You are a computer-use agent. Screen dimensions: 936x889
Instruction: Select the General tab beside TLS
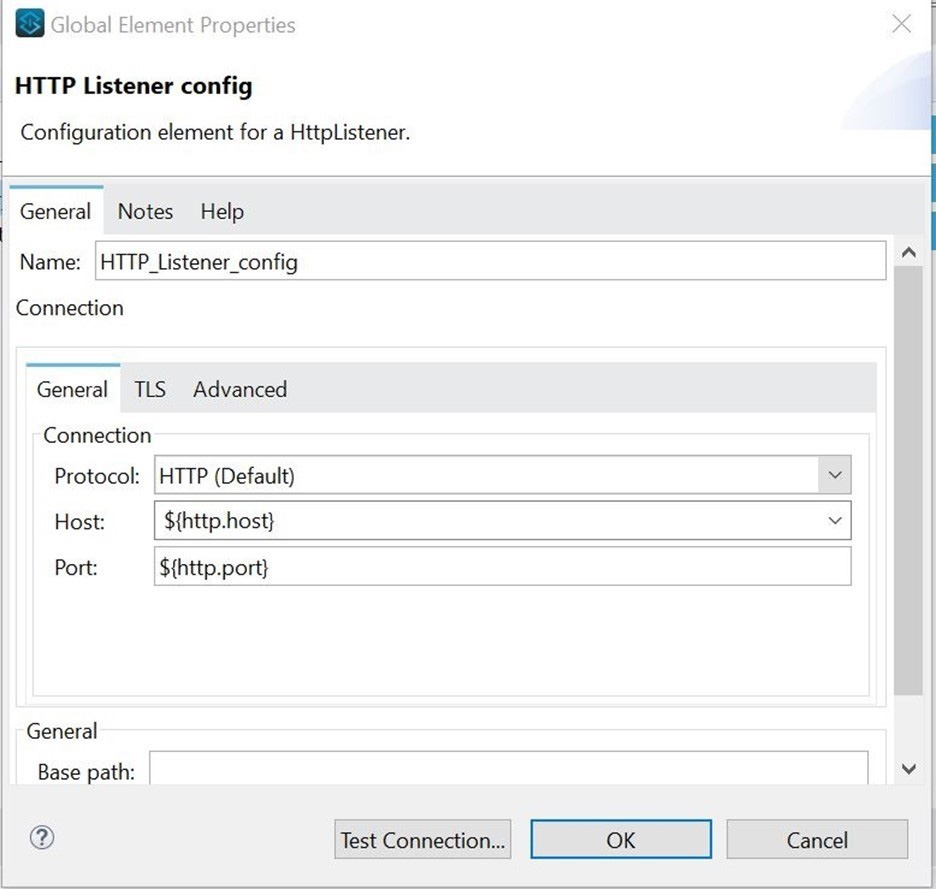tap(72, 389)
